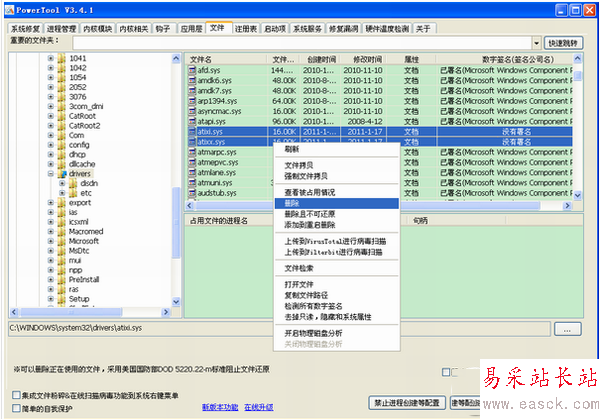Click the 2052 folder icon
Viewport: 600px width, 419px height.
pyautogui.click(x=62, y=87)
